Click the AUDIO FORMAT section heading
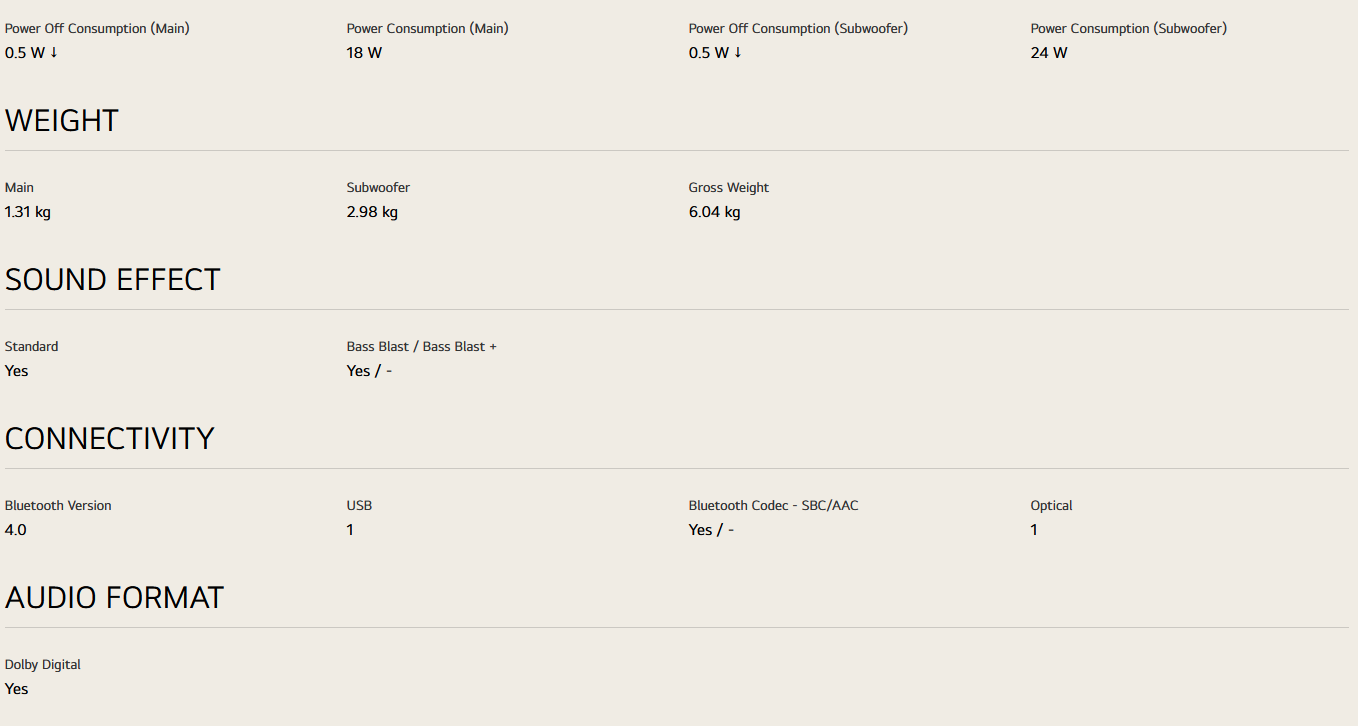This screenshot has width=1358, height=726. pos(114,598)
